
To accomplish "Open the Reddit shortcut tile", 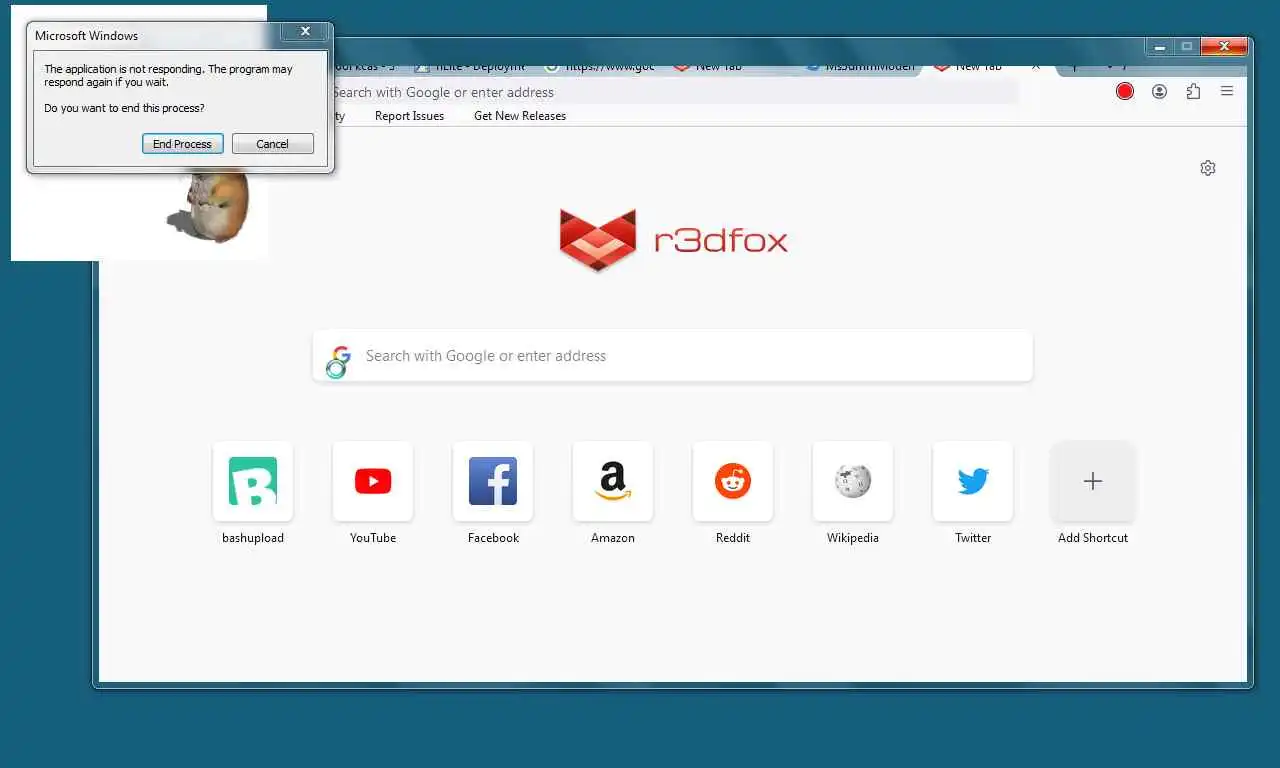I will [733, 481].
